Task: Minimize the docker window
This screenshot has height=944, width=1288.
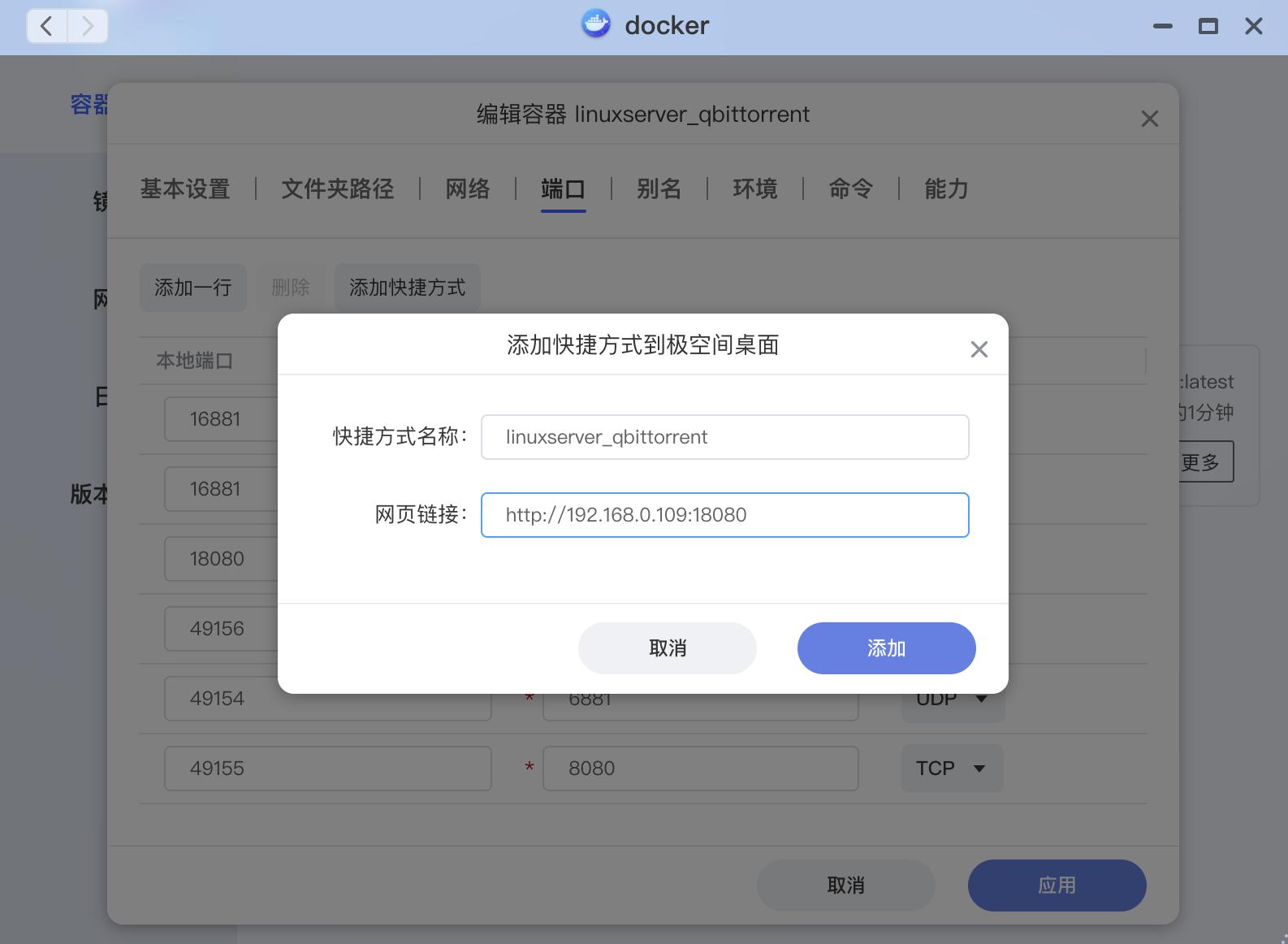Action: tap(1163, 26)
